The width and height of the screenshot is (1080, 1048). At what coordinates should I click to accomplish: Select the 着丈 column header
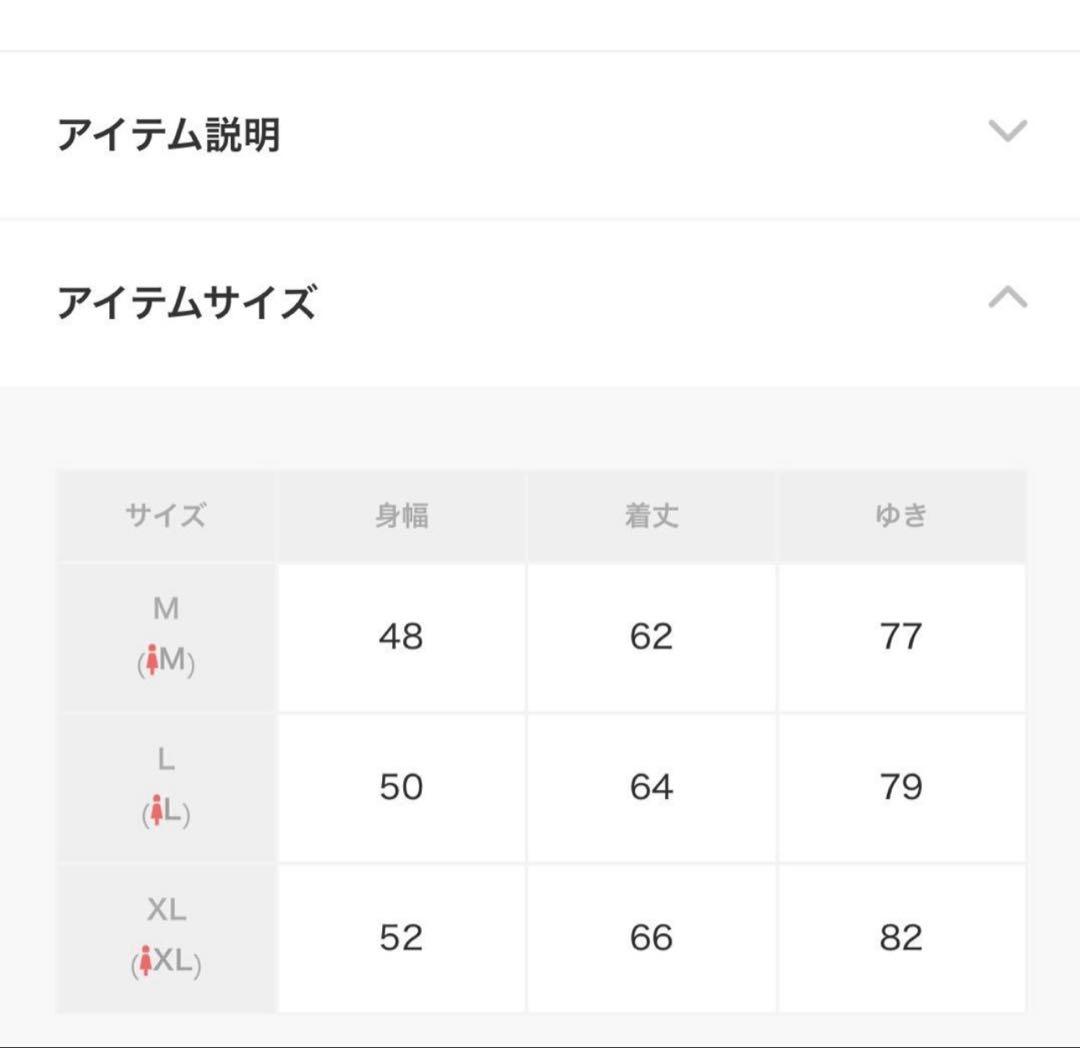click(652, 516)
